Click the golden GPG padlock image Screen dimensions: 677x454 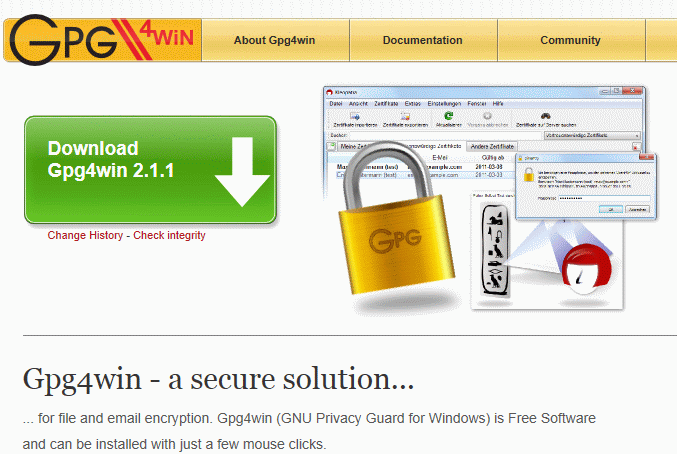pos(394,220)
